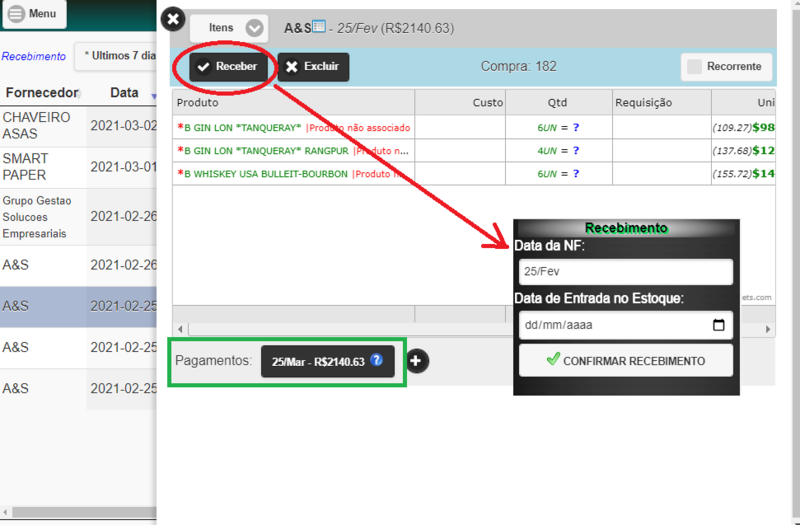The width and height of the screenshot is (800, 525).
Task: Open the table icon next to A&S
Action: pyautogui.click(x=319, y=26)
